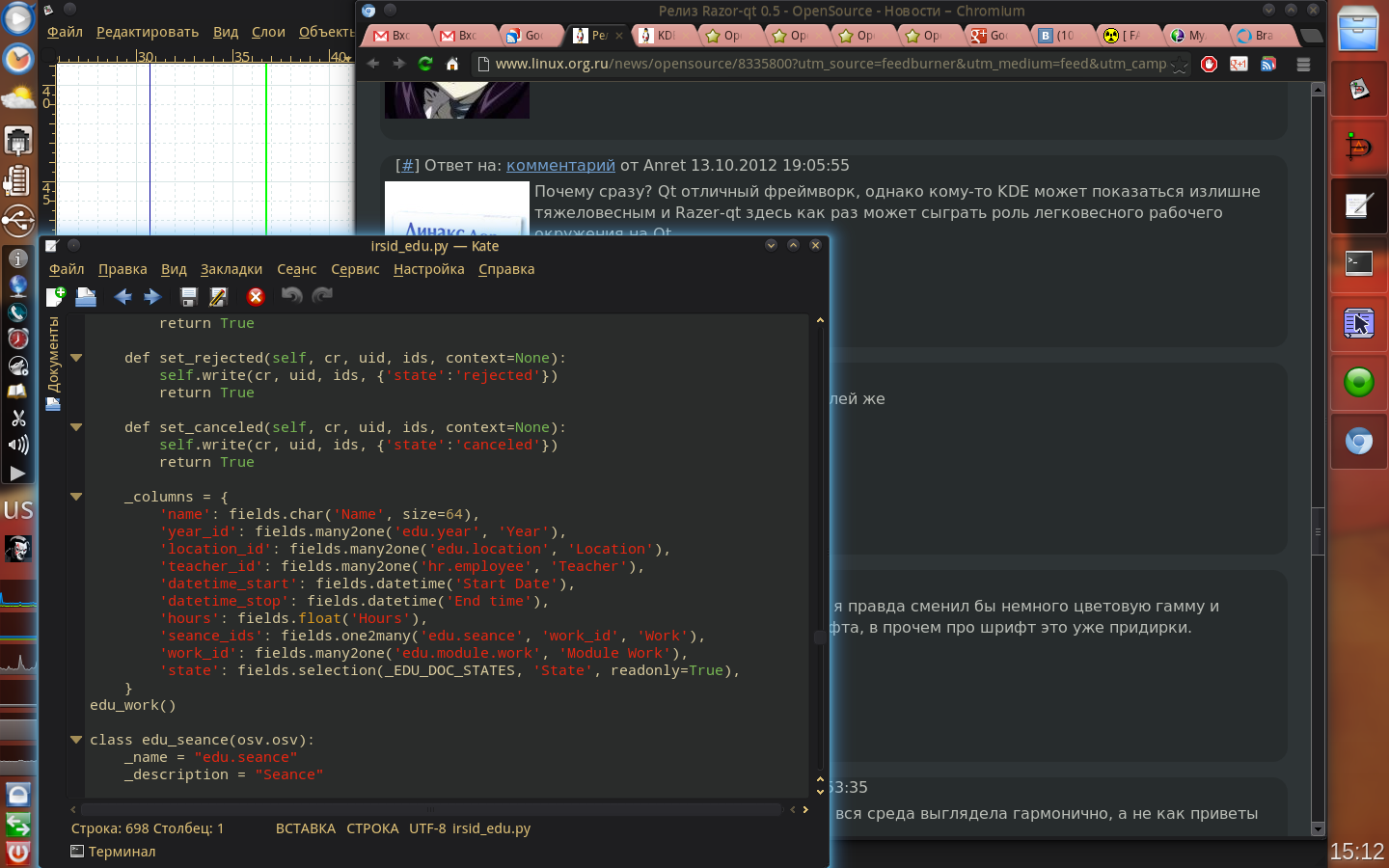Click the Undo icon in Kate toolbar
1389x868 pixels.
[x=291, y=295]
